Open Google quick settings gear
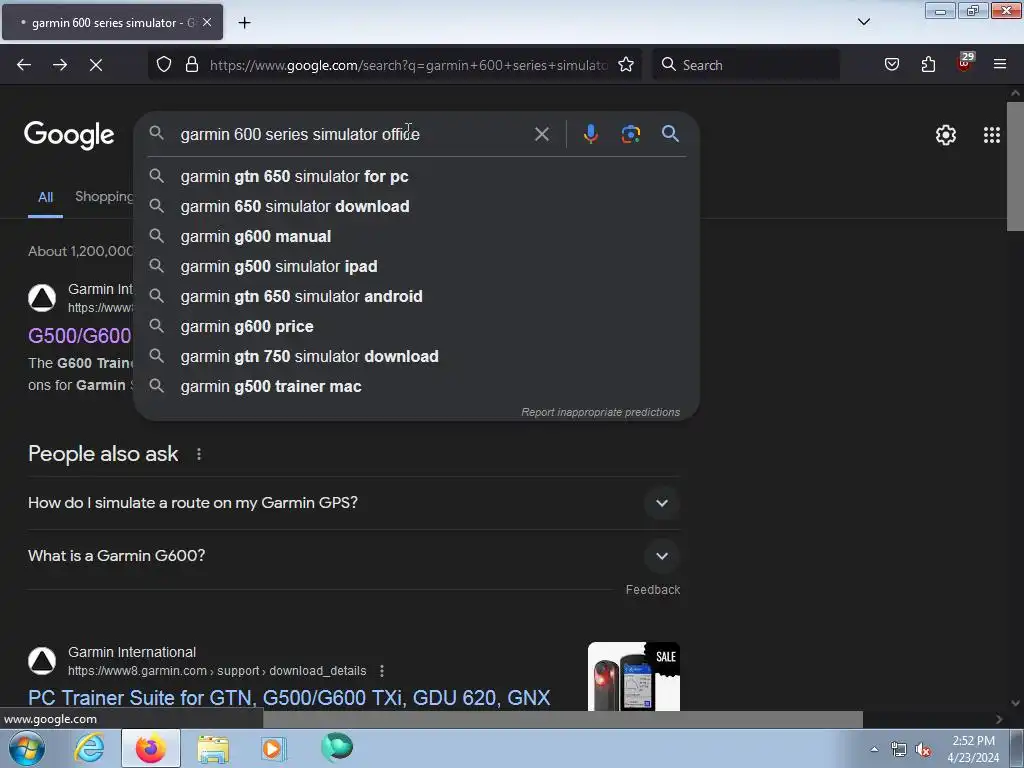Viewport: 1024px width, 768px height. [x=946, y=135]
